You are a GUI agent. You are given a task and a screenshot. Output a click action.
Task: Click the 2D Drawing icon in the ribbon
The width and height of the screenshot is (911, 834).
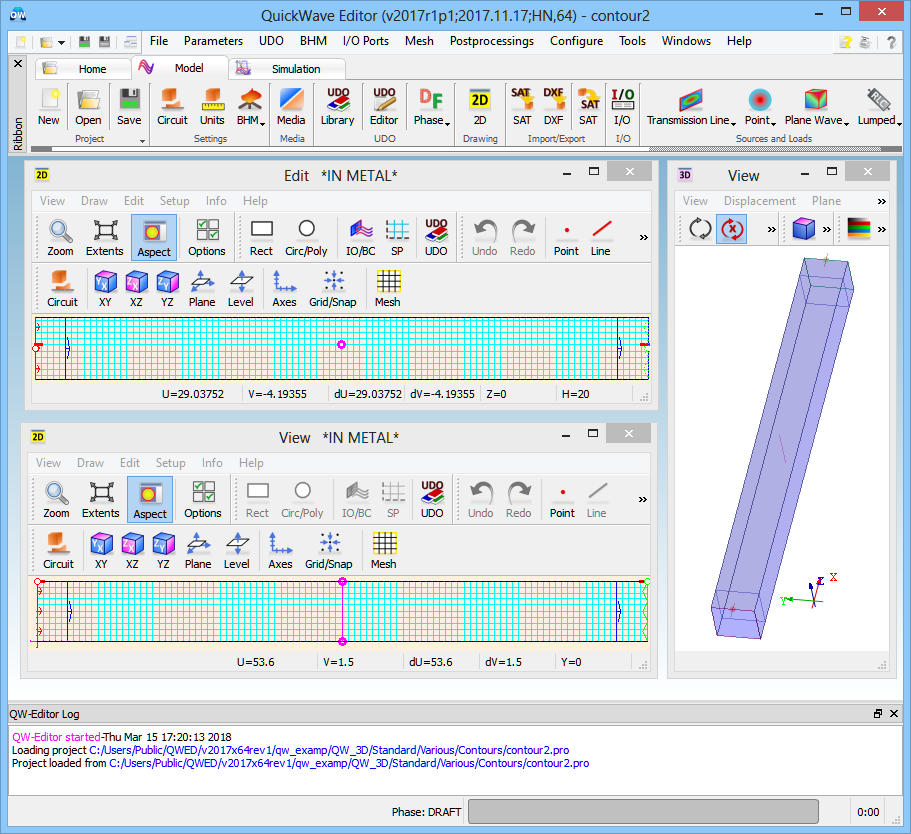[480, 107]
